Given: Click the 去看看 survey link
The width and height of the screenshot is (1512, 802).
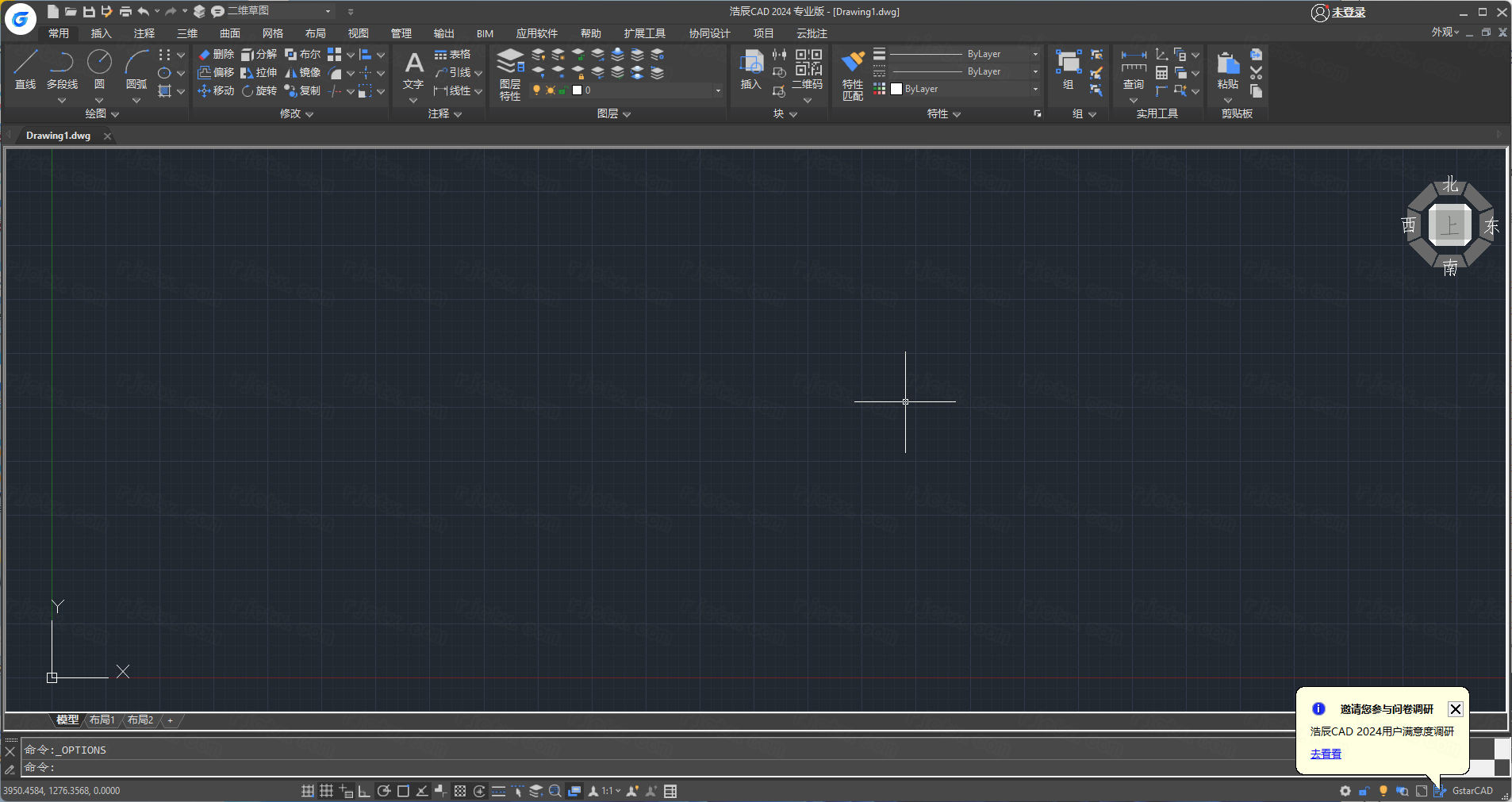Looking at the screenshot, I should point(1326,754).
